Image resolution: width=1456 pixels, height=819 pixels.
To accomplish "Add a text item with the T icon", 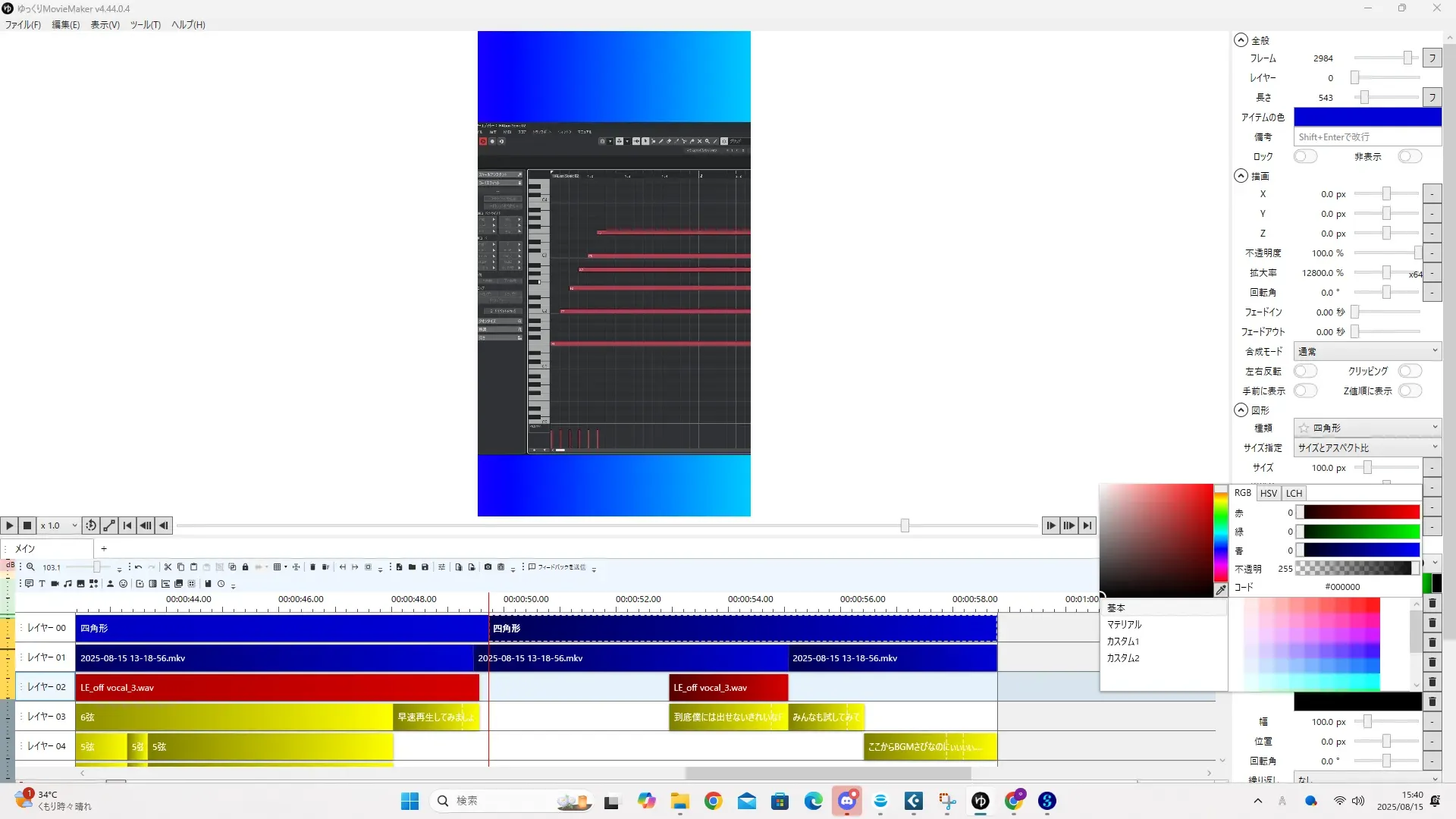I will [x=42, y=584].
